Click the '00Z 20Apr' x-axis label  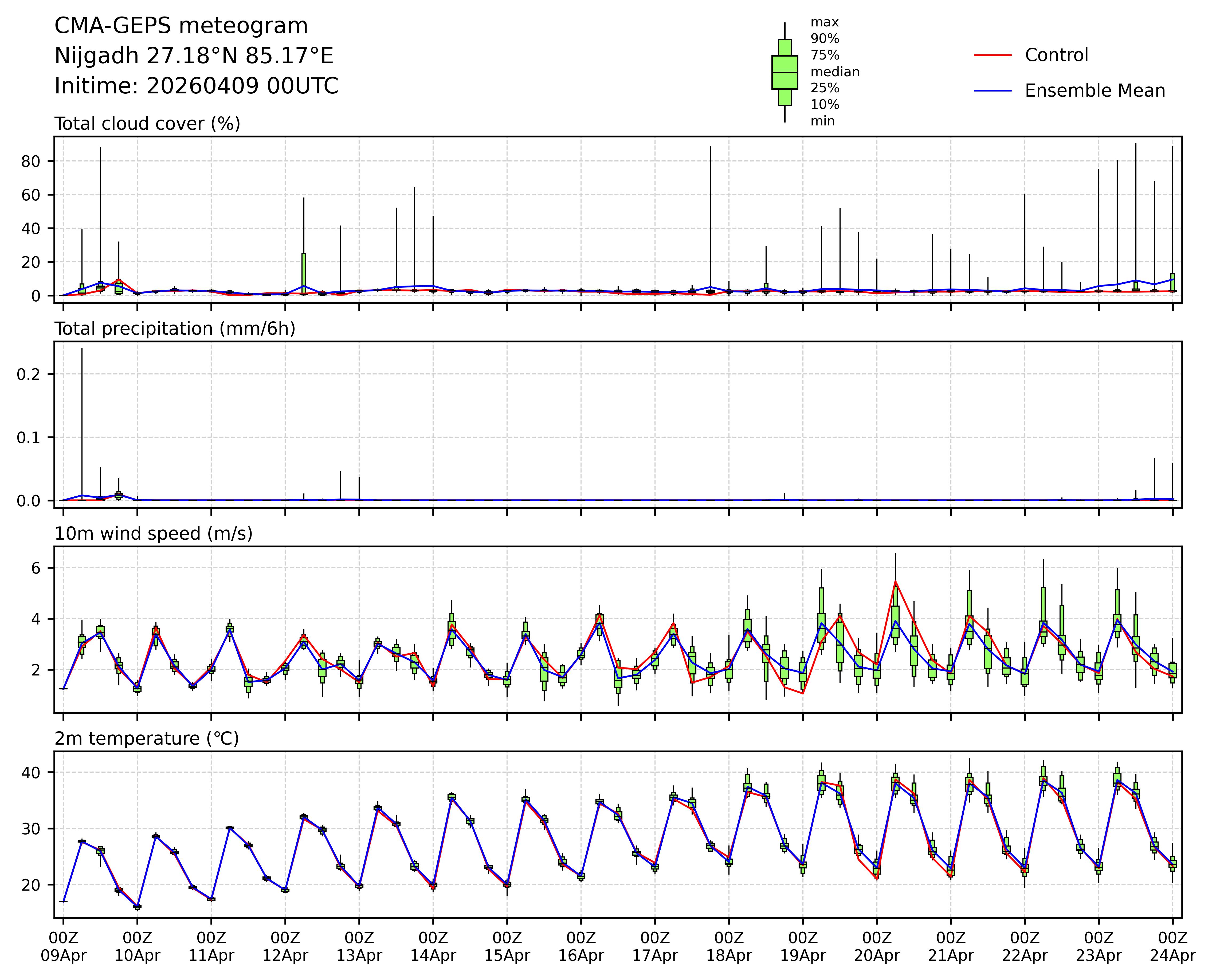tap(877, 947)
